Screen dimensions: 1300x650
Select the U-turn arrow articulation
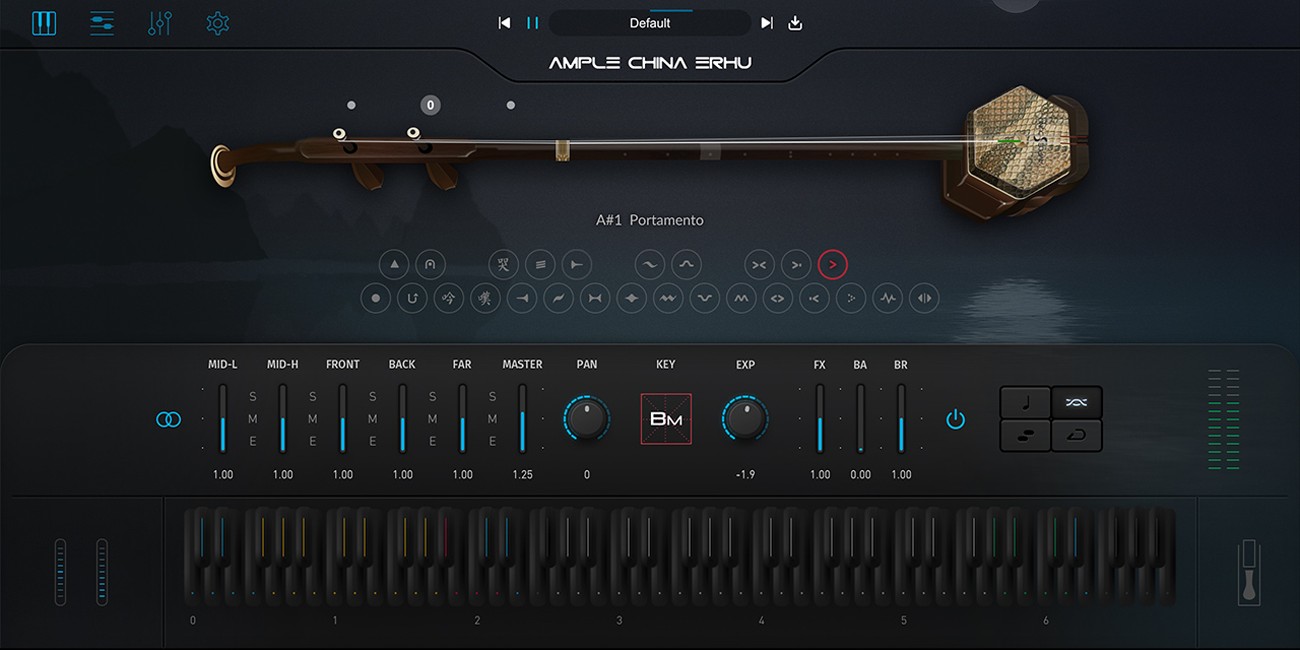(x=412, y=298)
